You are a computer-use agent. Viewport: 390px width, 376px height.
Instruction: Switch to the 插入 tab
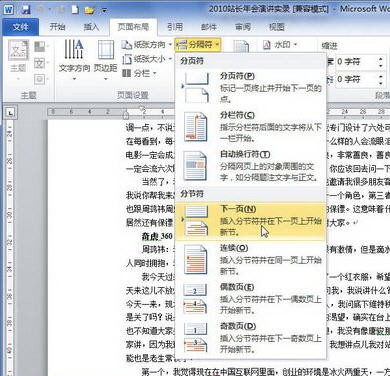[91, 27]
